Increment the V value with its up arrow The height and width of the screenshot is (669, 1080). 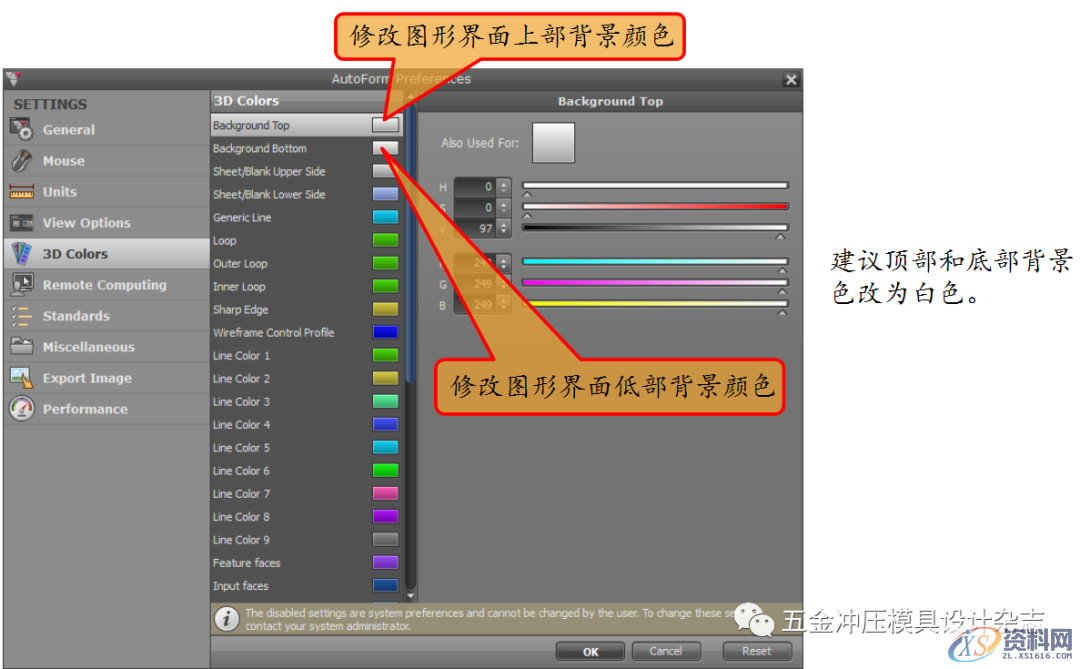[504, 224]
